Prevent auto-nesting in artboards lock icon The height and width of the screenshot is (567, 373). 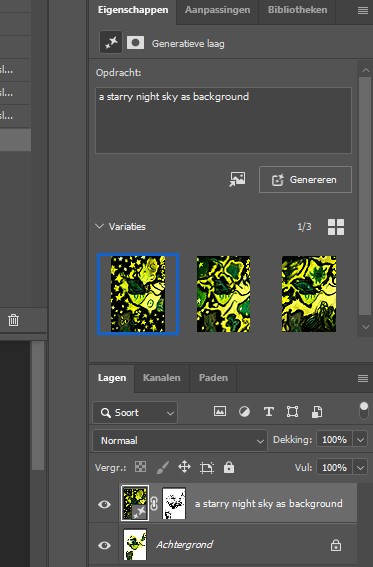tap(207, 468)
